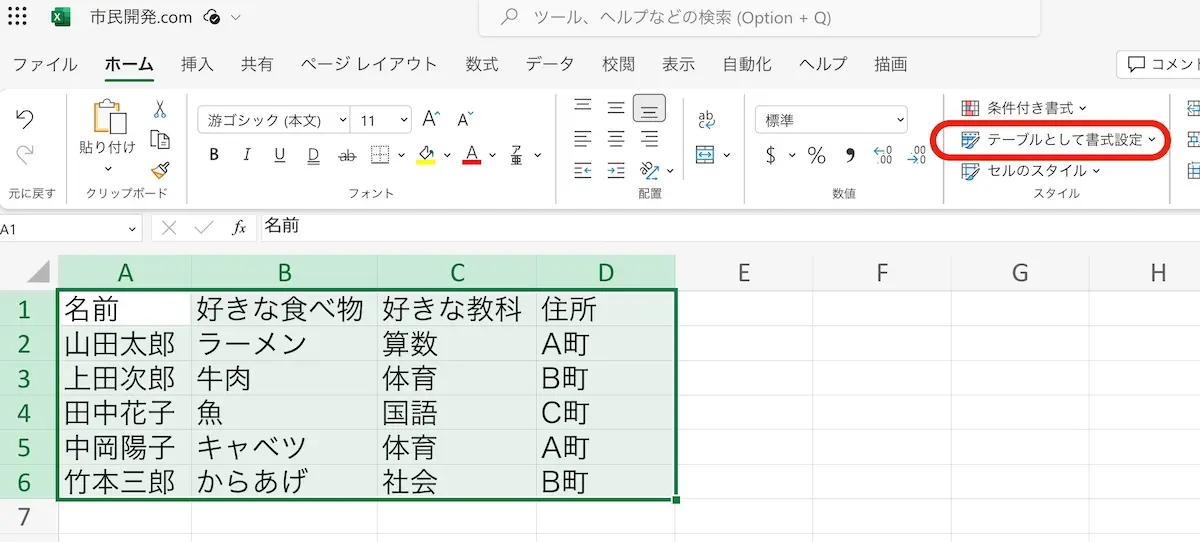Toggle Italic formatting
The width and height of the screenshot is (1200, 542).
[x=247, y=155]
